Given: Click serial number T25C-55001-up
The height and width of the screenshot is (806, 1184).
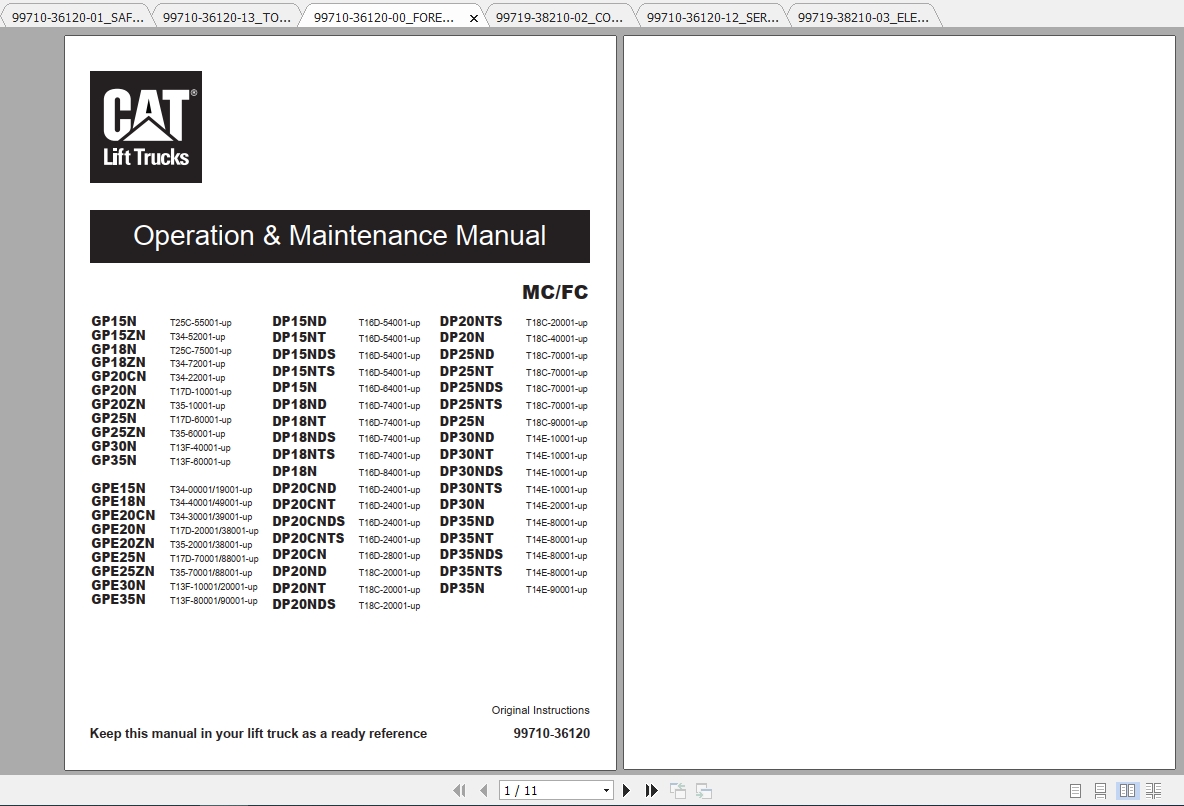Looking at the screenshot, I should click(x=201, y=323).
